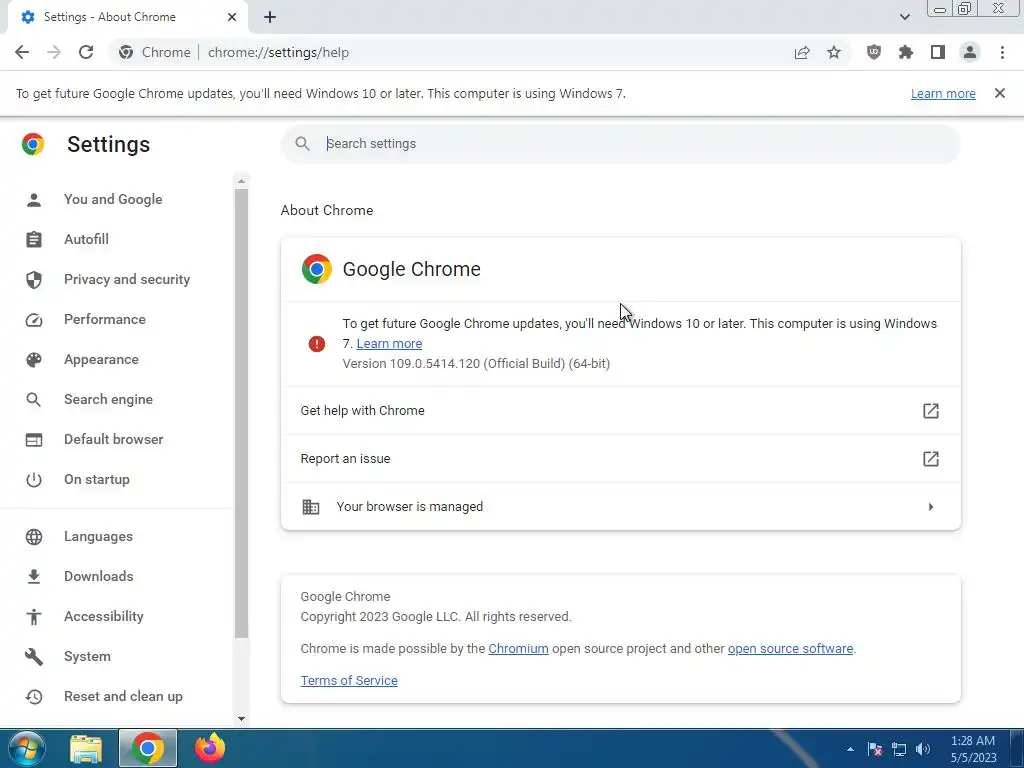1024x768 pixels.
Task: Show hidden tray icons arrow
Action: 850,749
